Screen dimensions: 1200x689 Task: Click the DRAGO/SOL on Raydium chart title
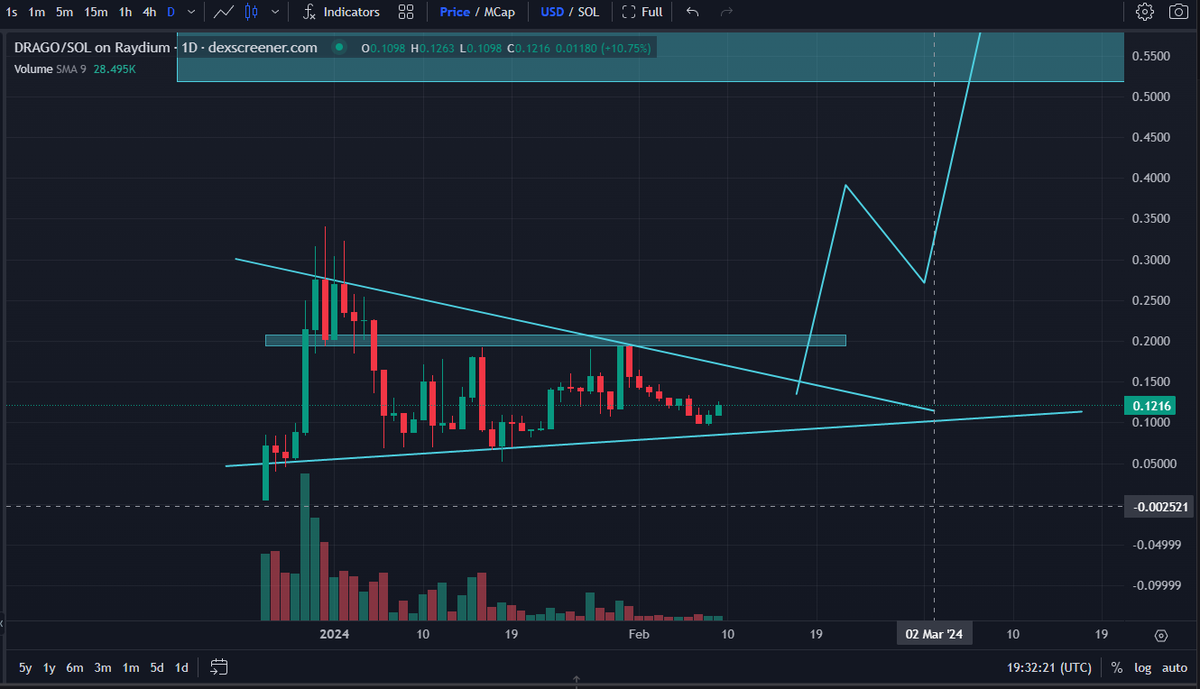[95, 47]
